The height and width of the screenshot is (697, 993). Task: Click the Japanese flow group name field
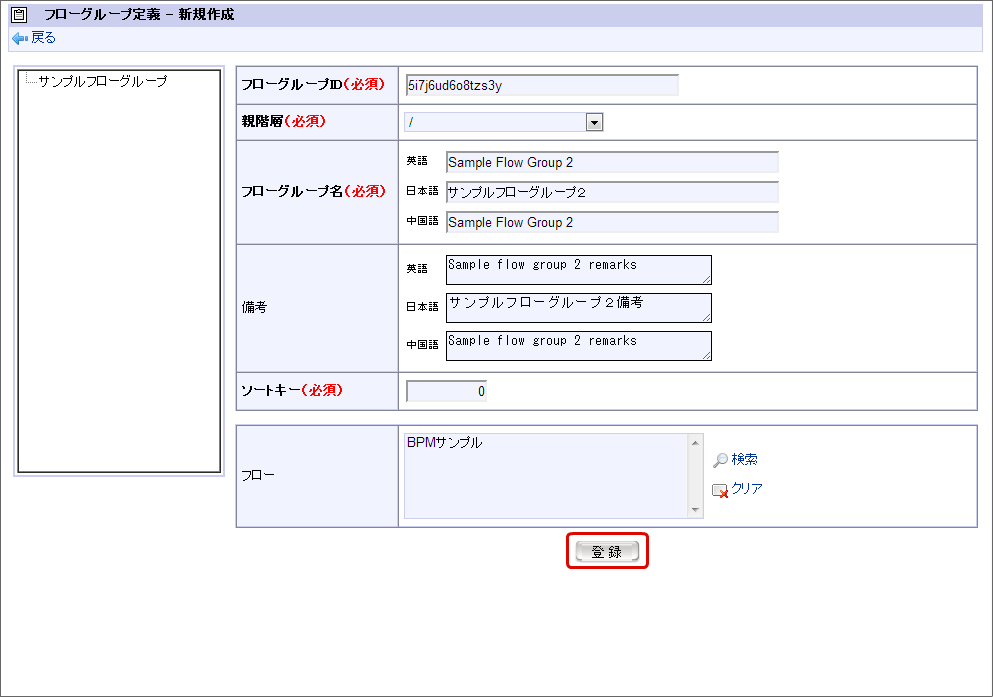[x=612, y=192]
